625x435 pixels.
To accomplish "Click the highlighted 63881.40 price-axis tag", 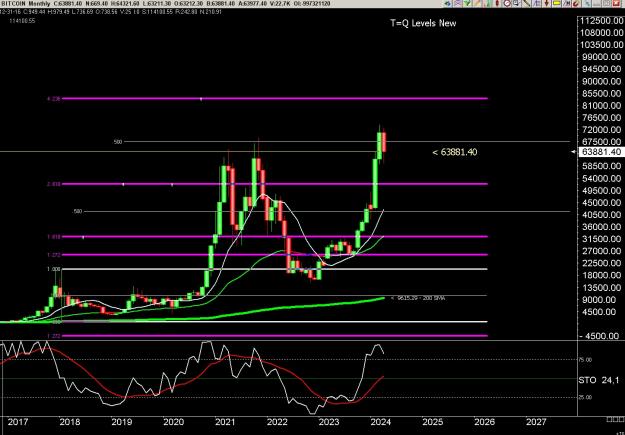I will 601,152.
